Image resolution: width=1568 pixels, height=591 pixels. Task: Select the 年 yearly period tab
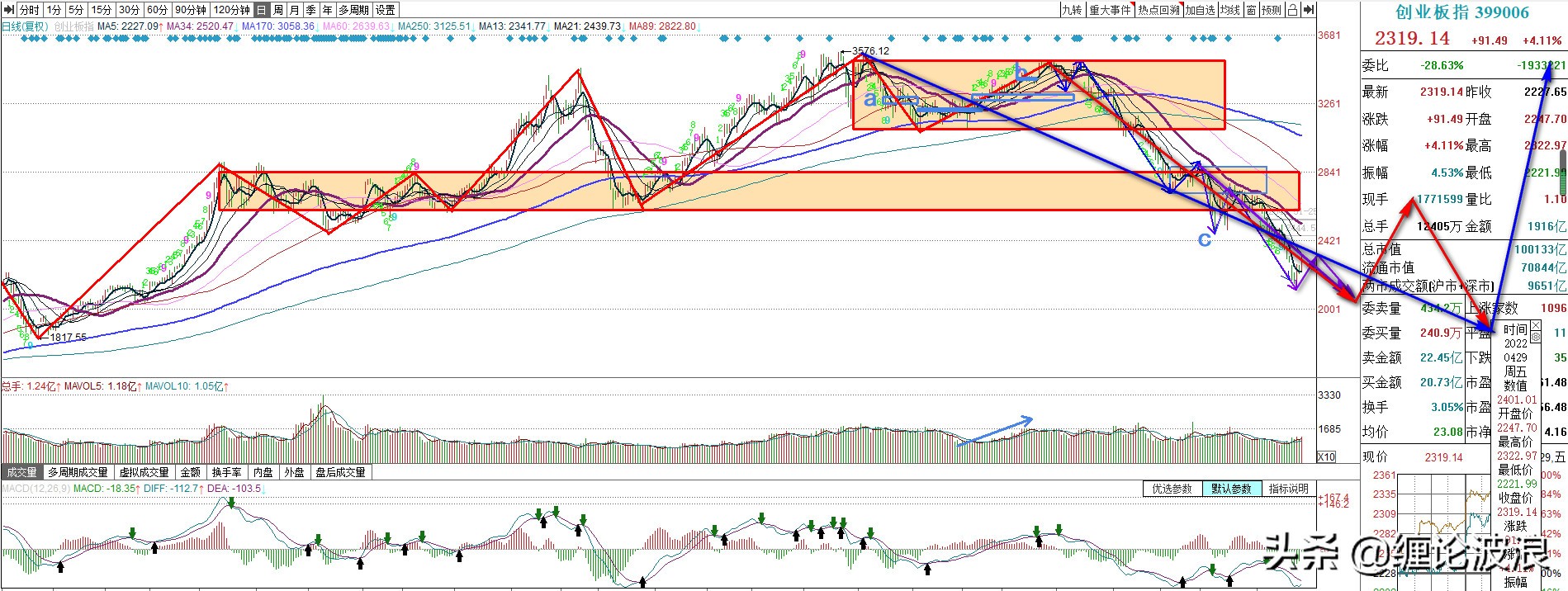pyautogui.click(x=328, y=10)
